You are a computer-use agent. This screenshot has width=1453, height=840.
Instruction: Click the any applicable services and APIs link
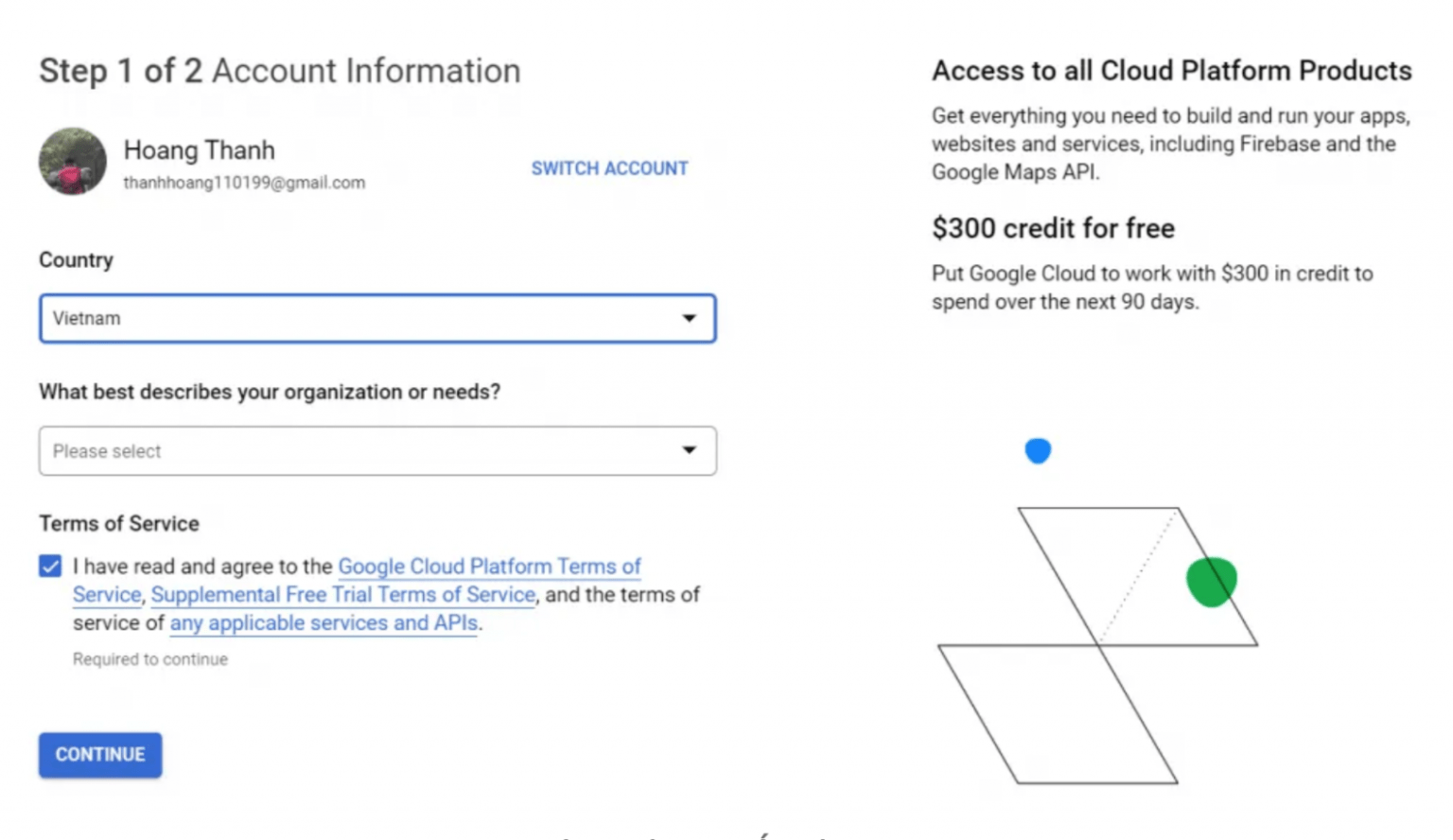[x=323, y=623]
